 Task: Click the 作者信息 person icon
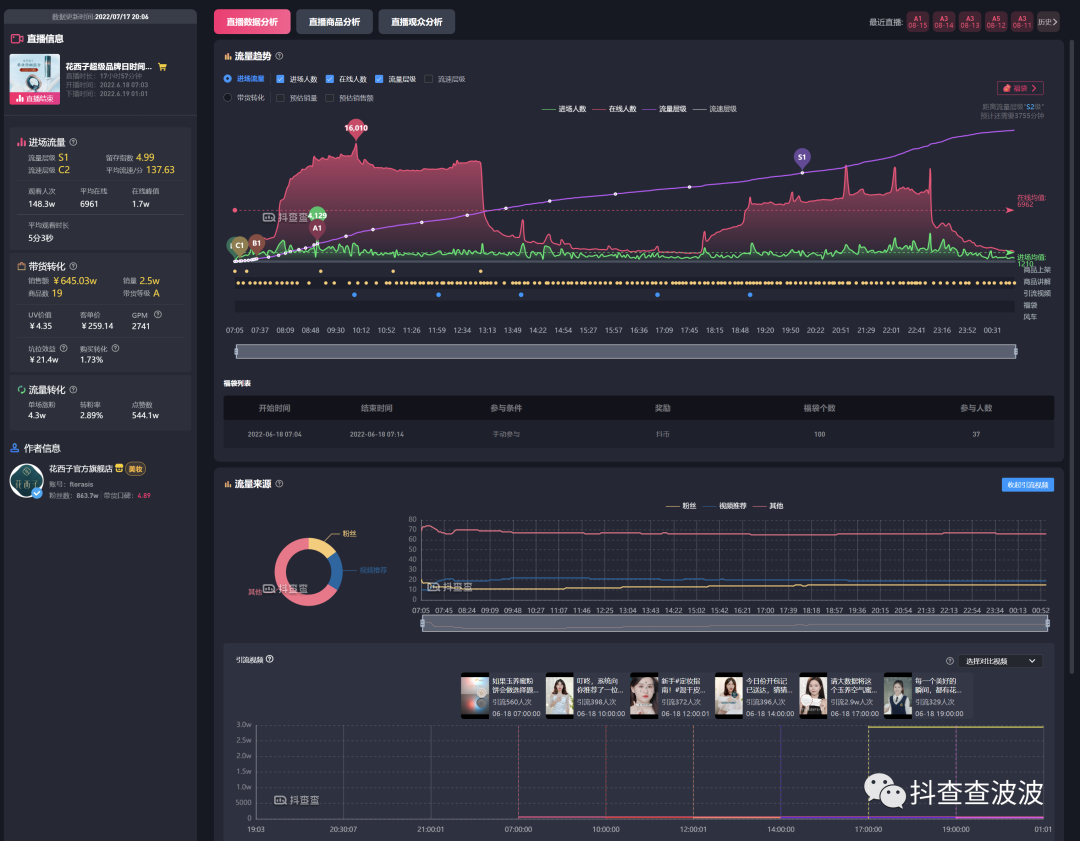click(14, 448)
